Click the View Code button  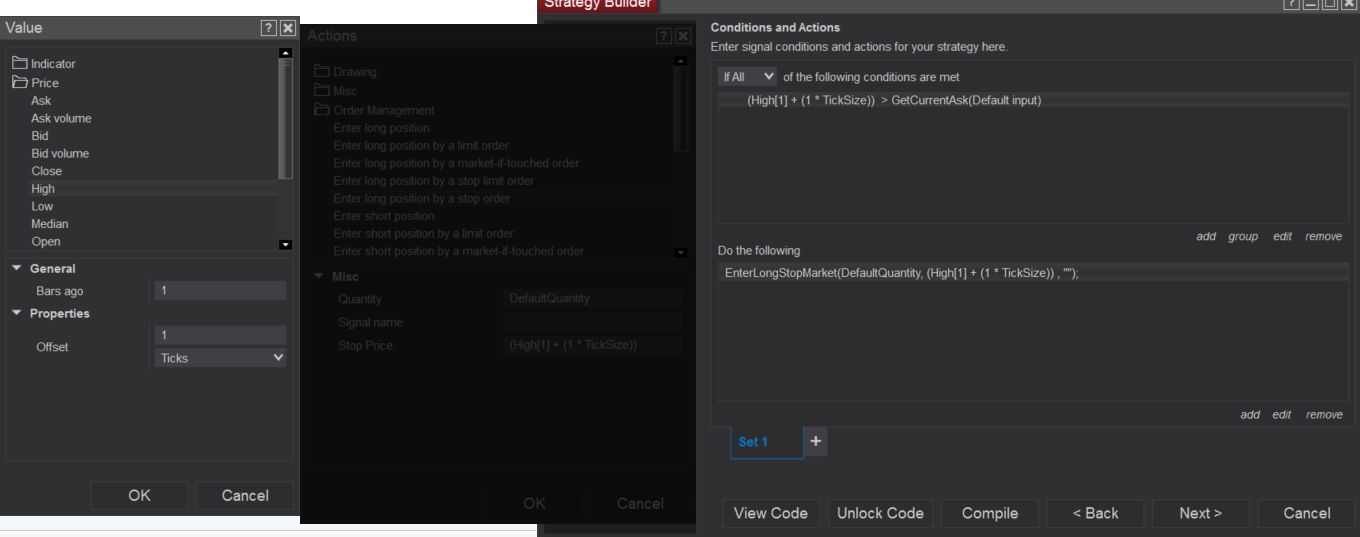771,513
